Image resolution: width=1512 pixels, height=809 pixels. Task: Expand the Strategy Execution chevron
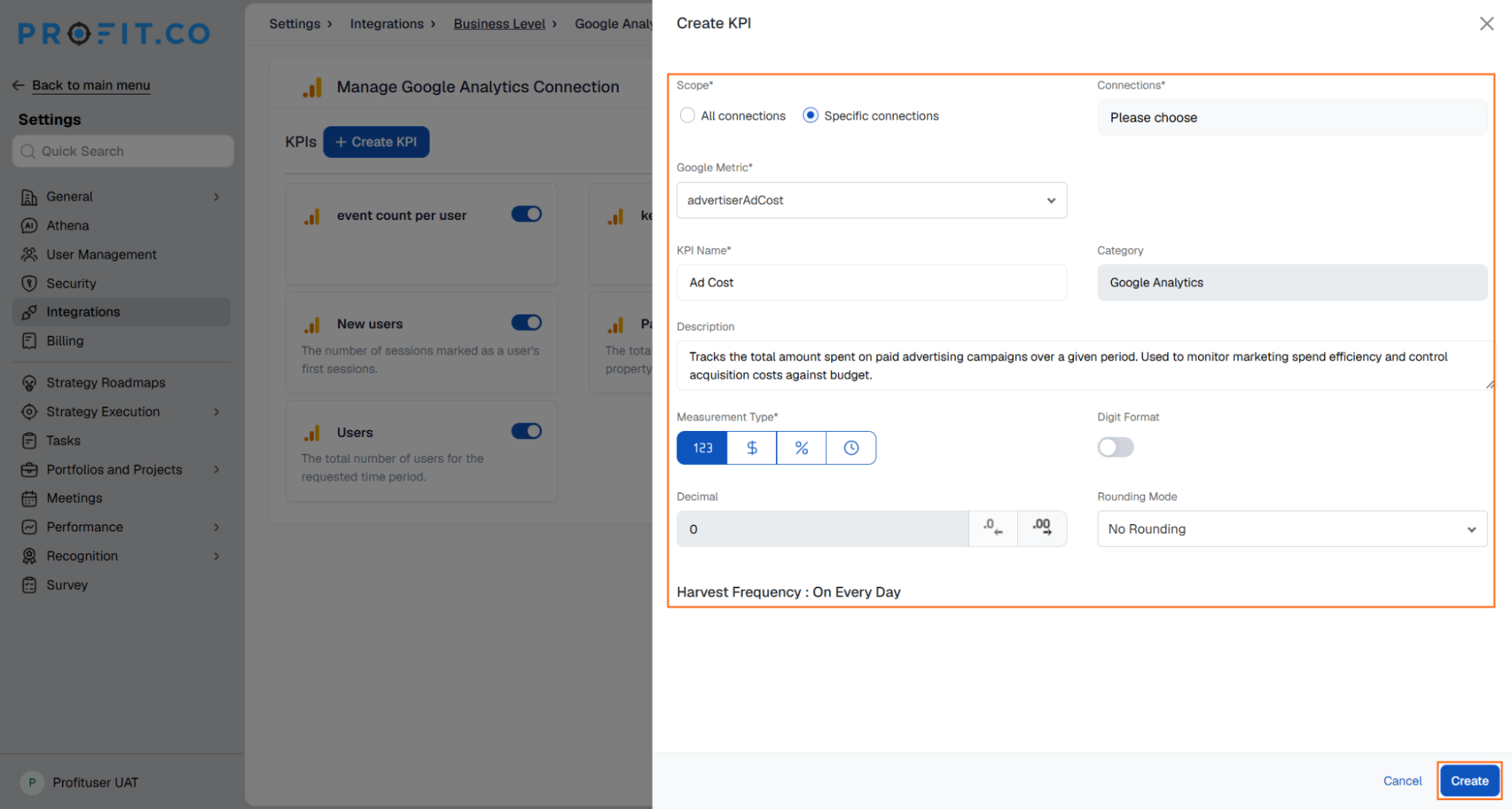(216, 412)
